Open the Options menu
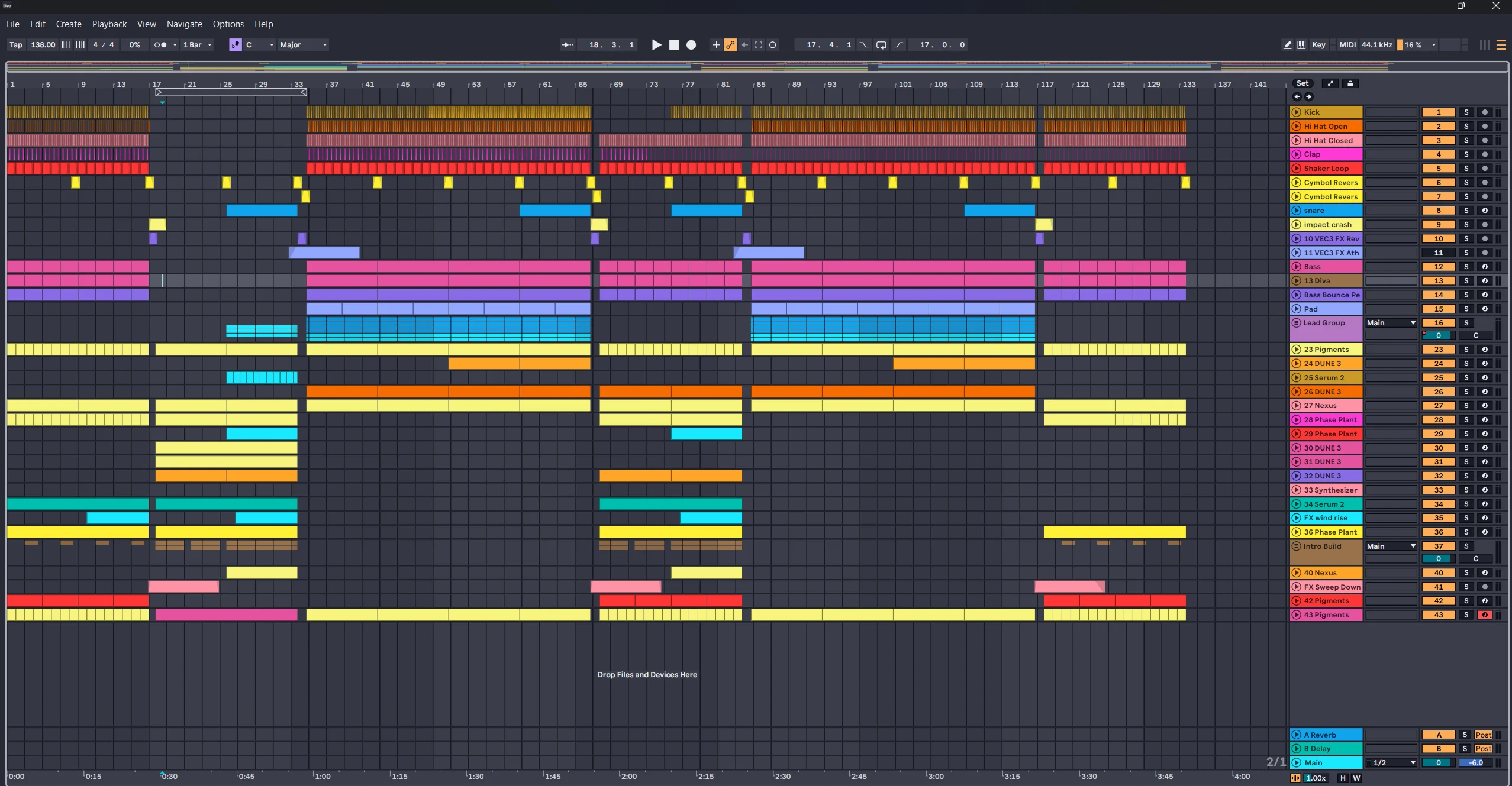Screen dimensions: 1512x786 pos(227,24)
